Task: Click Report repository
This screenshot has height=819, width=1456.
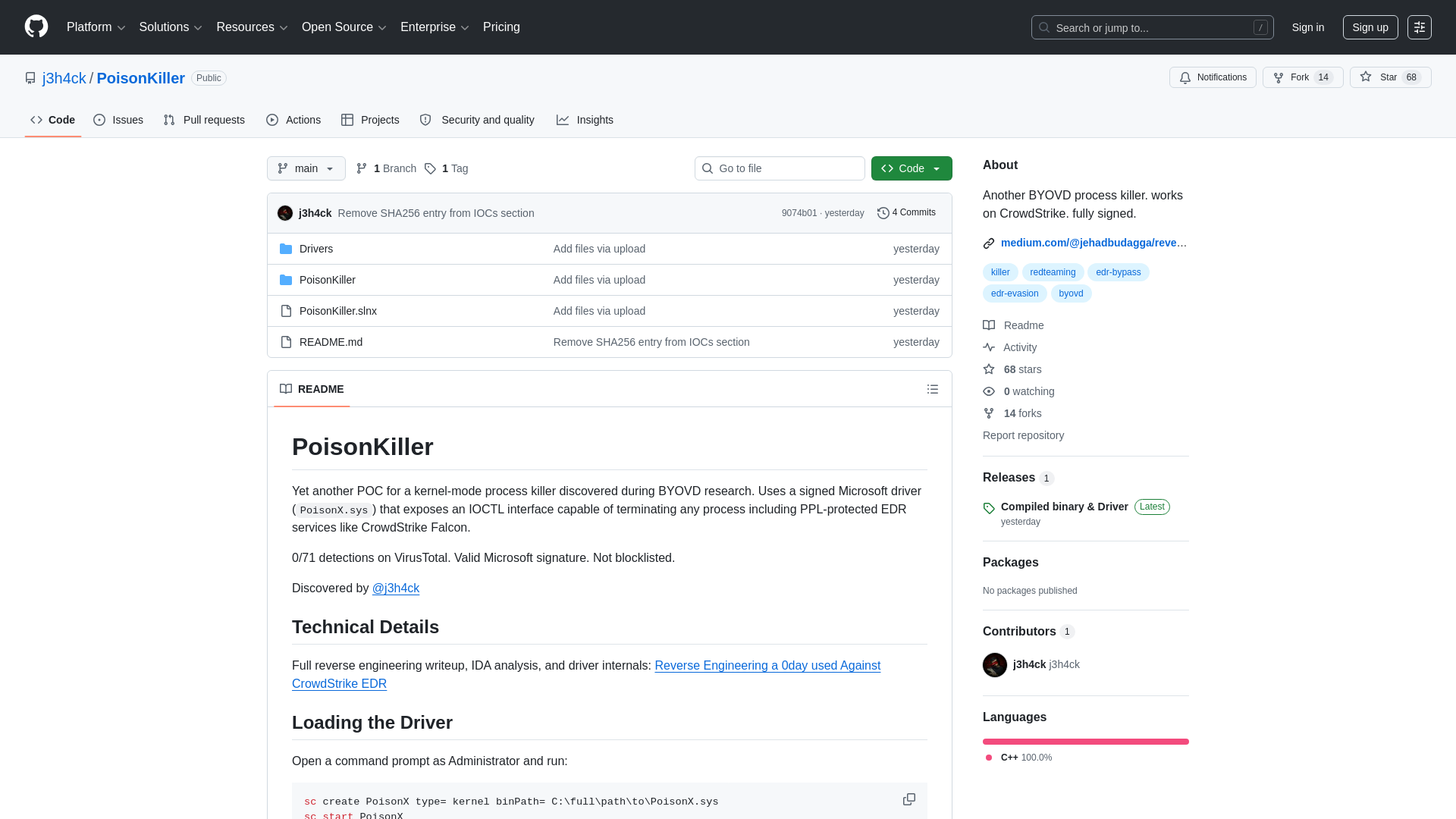Action: 1023,435
